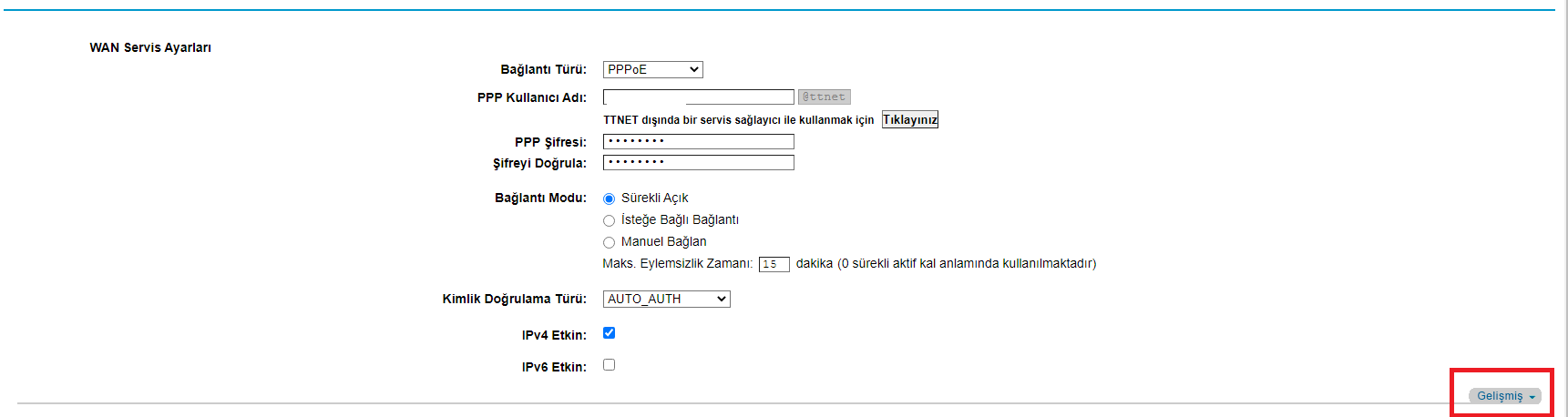Click the Manuel Bağlan label text
The image size is (1568, 417).
point(663,241)
